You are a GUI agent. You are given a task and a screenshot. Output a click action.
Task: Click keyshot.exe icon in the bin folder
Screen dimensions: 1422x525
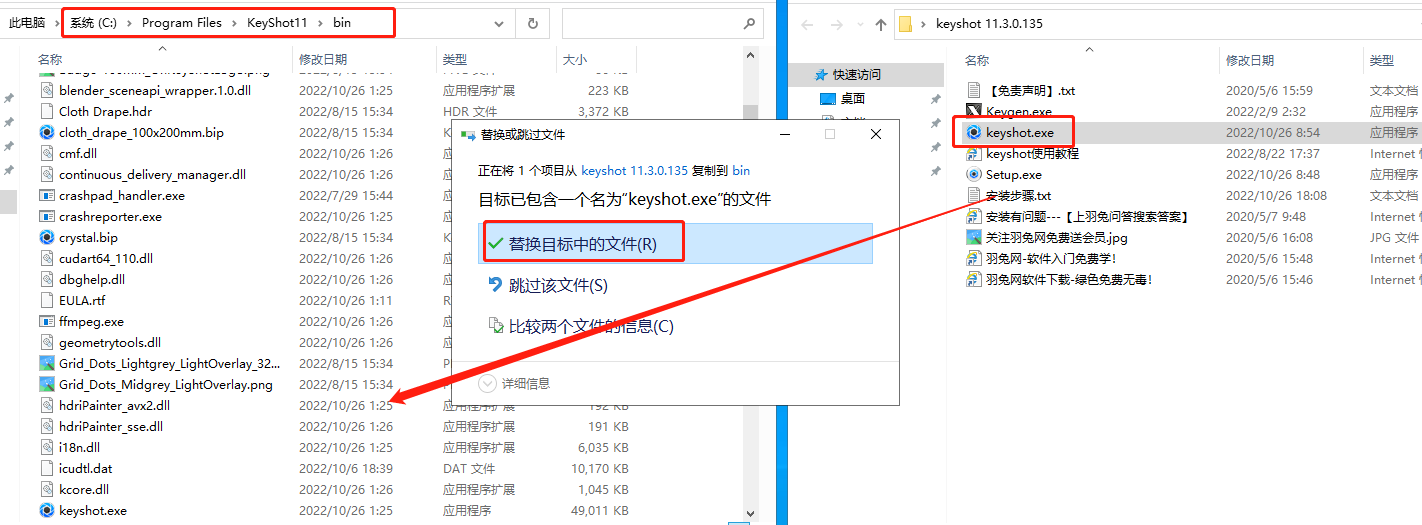pyautogui.click(x=46, y=510)
